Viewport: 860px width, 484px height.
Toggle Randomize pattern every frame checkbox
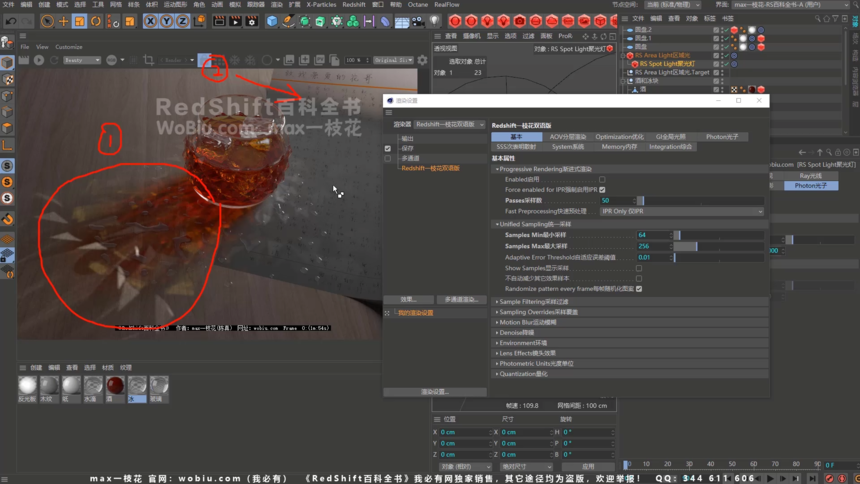[639, 289]
